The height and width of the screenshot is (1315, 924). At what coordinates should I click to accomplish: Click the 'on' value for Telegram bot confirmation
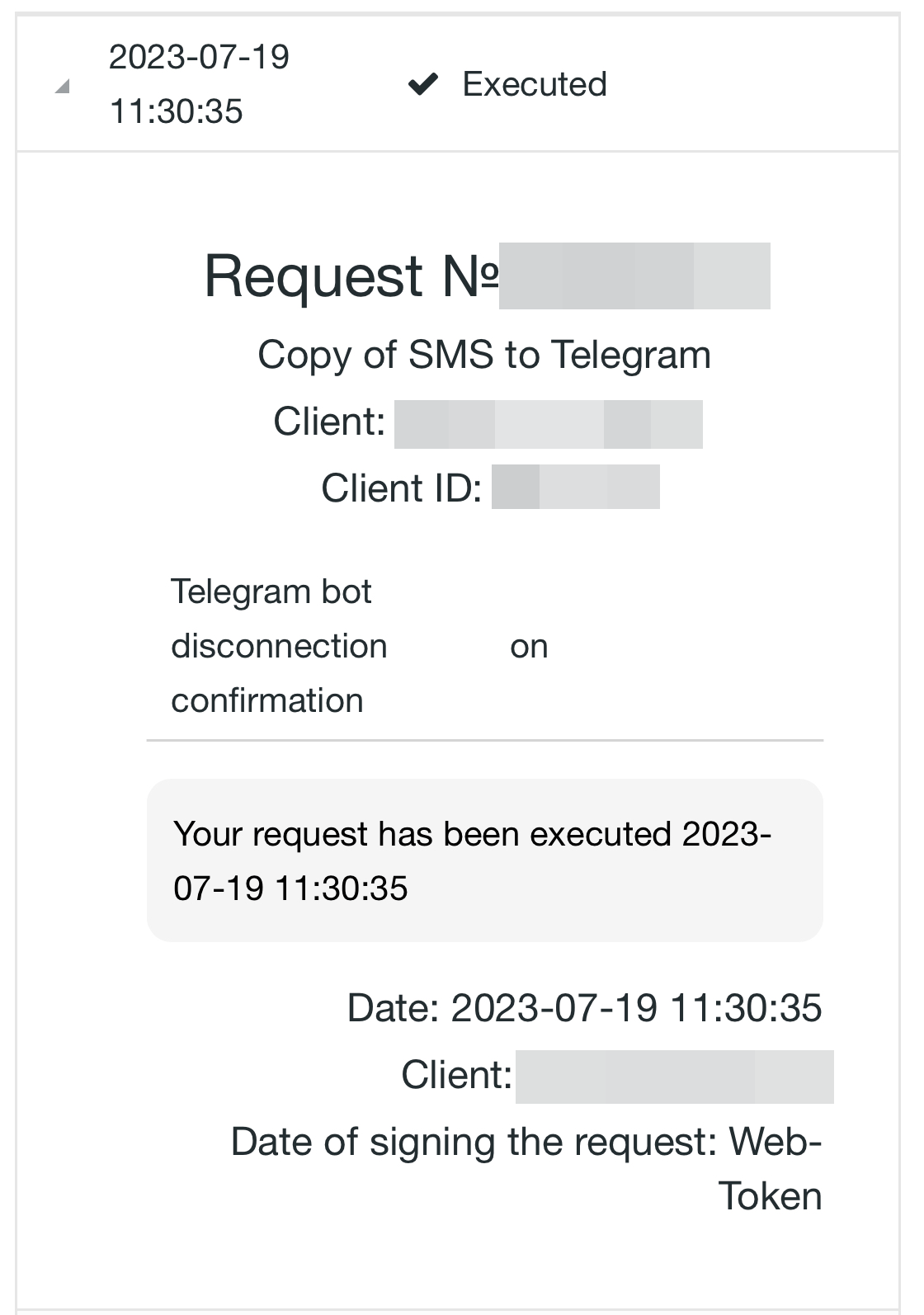(x=529, y=647)
